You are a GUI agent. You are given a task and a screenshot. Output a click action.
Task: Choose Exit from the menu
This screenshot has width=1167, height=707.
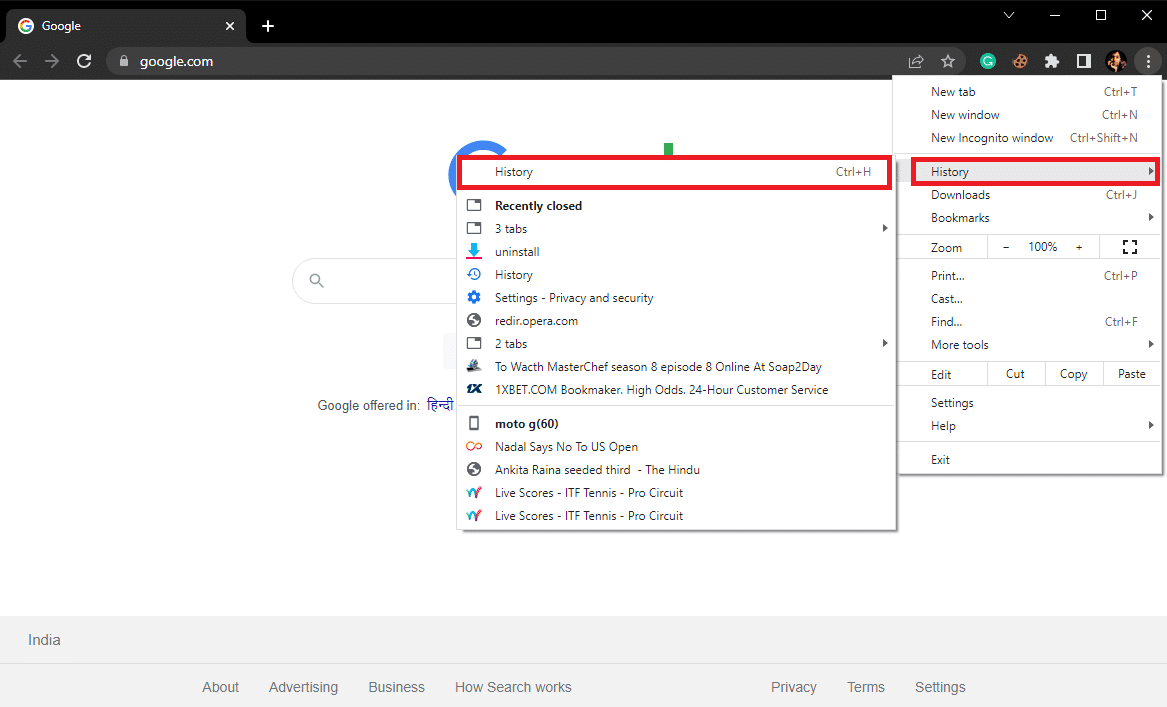(1029, 460)
